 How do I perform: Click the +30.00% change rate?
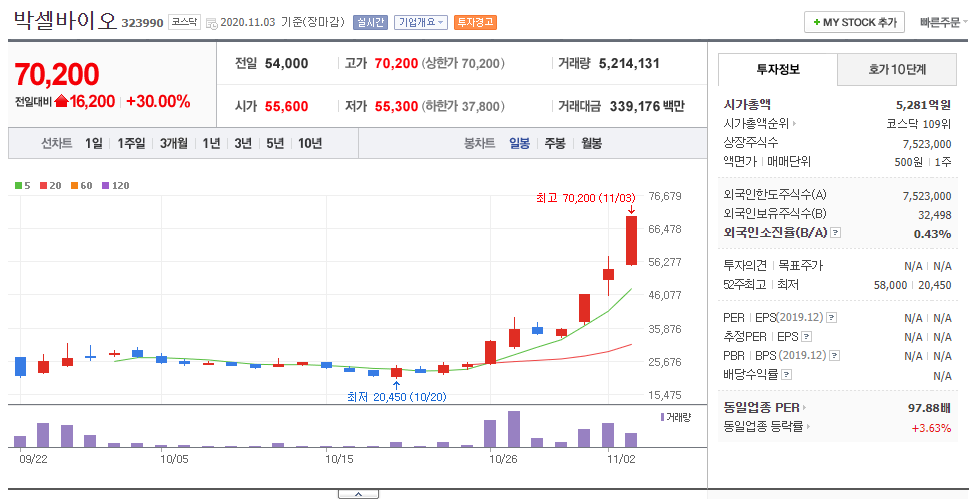coord(158,101)
